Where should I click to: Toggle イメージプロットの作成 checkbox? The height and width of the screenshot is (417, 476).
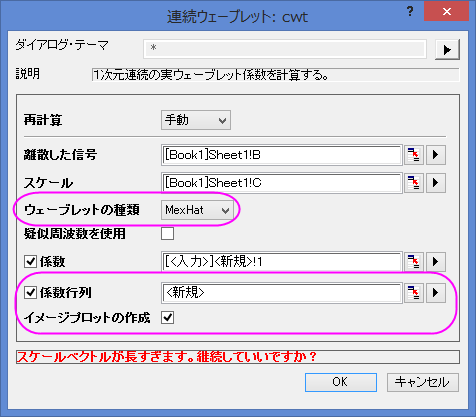pyautogui.click(x=167, y=317)
